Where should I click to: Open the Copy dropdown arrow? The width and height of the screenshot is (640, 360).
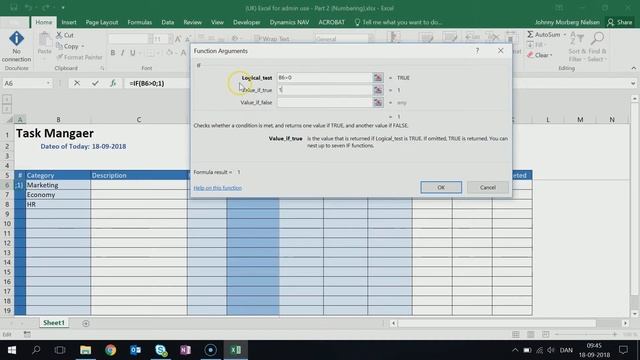[82, 47]
